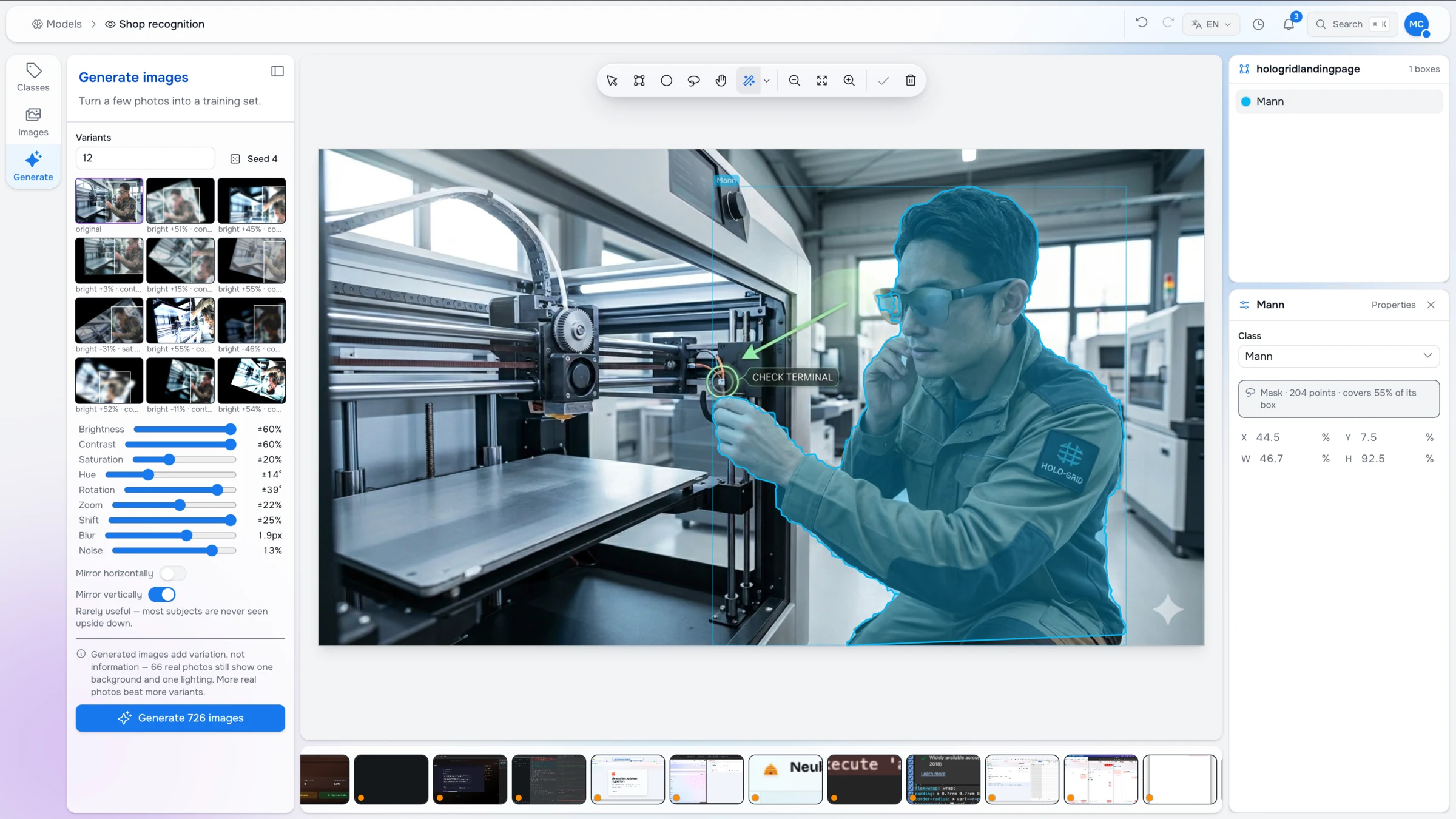Disable Mirror vertically switch
The width and height of the screenshot is (1456, 819).
[x=162, y=595]
